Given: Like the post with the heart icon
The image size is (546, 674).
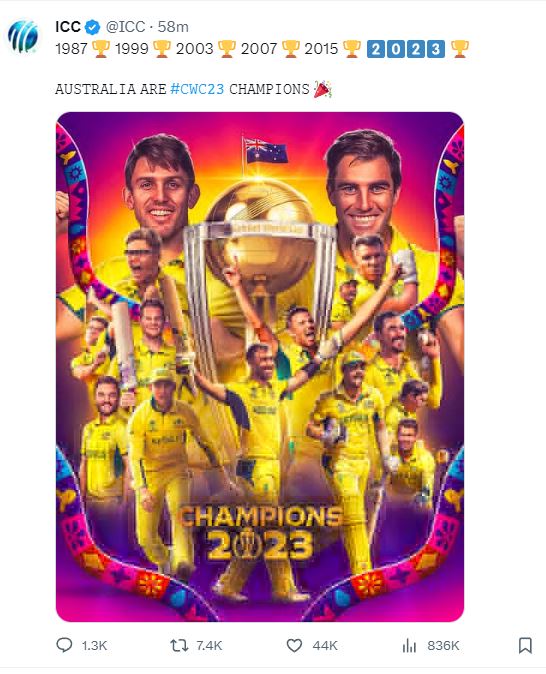Looking at the screenshot, I should click(x=294, y=645).
